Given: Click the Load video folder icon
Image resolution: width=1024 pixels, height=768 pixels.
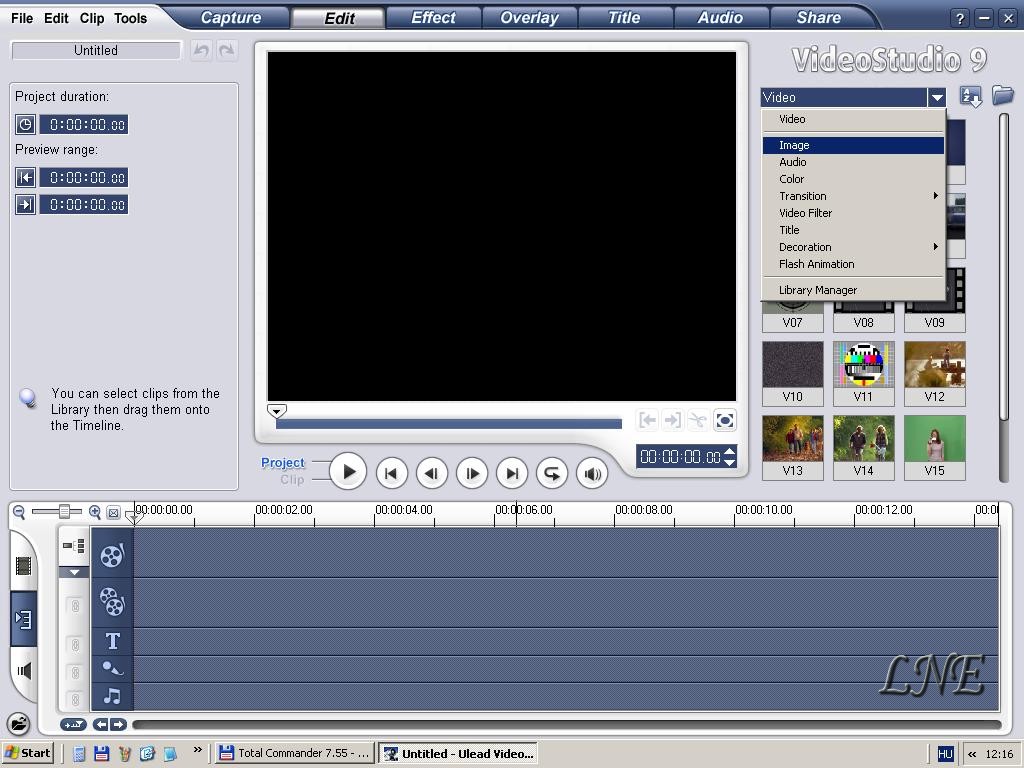Looking at the screenshot, I should 1002,96.
